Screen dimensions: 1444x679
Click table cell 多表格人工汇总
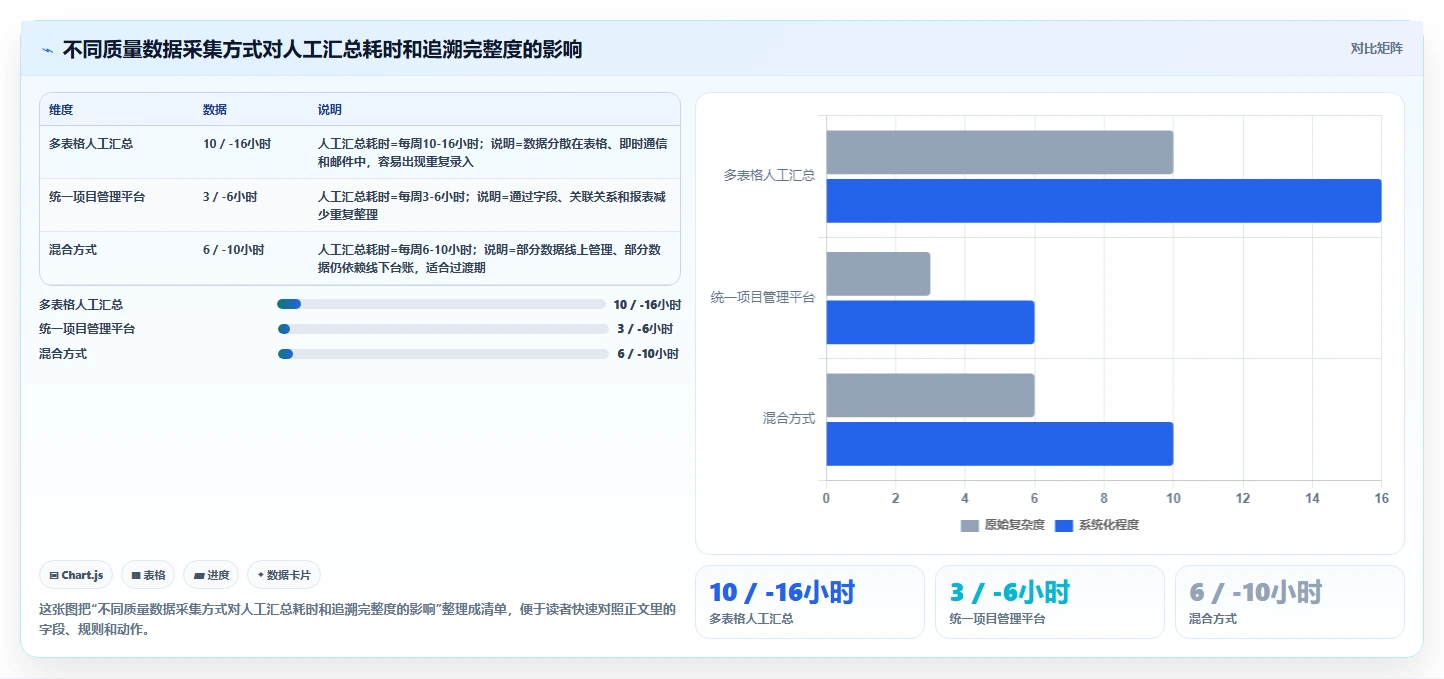coord(91,144)
